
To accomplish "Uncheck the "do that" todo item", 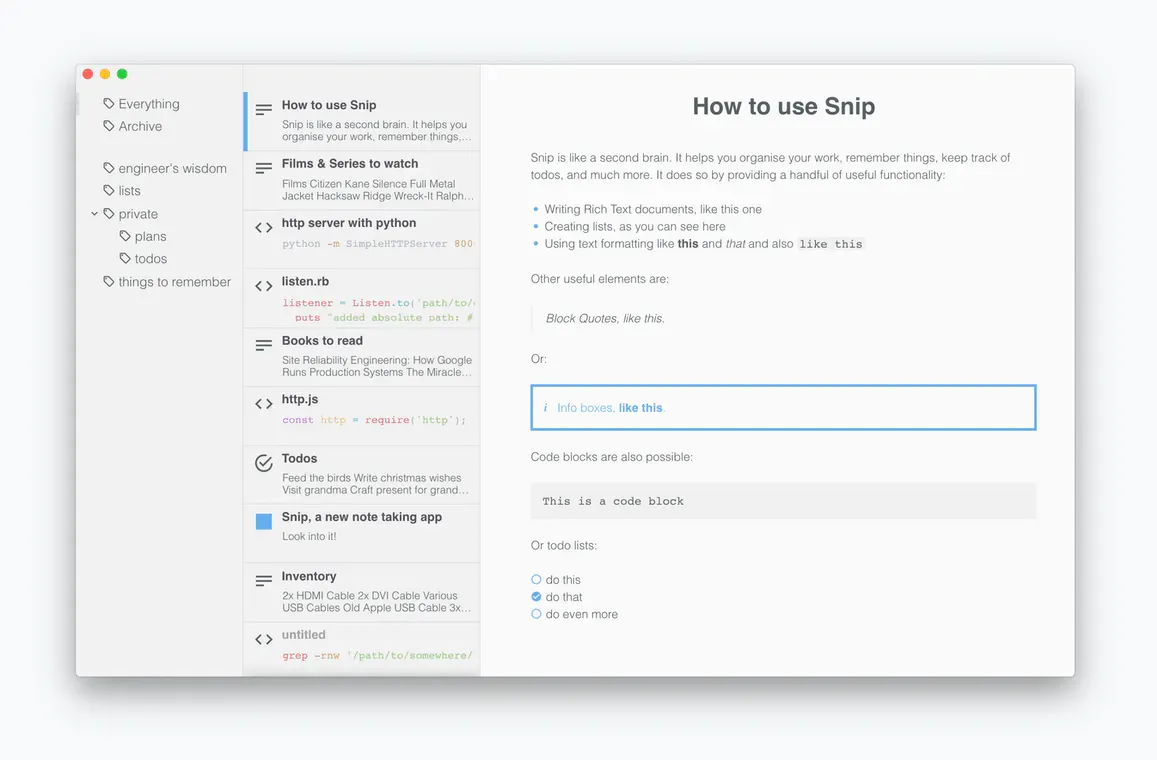I will tap(536, 597).
